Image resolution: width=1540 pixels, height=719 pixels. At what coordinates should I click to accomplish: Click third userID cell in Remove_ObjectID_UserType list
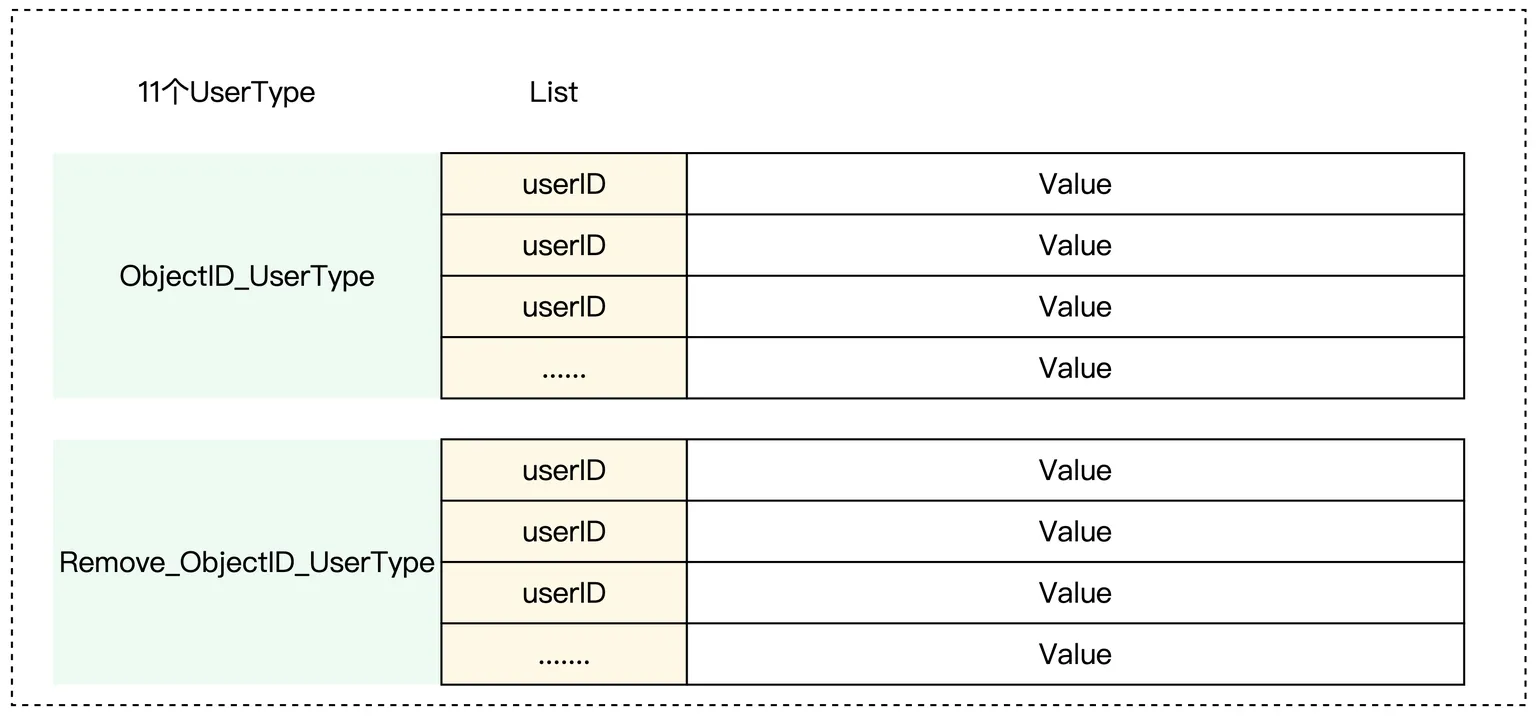click(x=564, y=593)
